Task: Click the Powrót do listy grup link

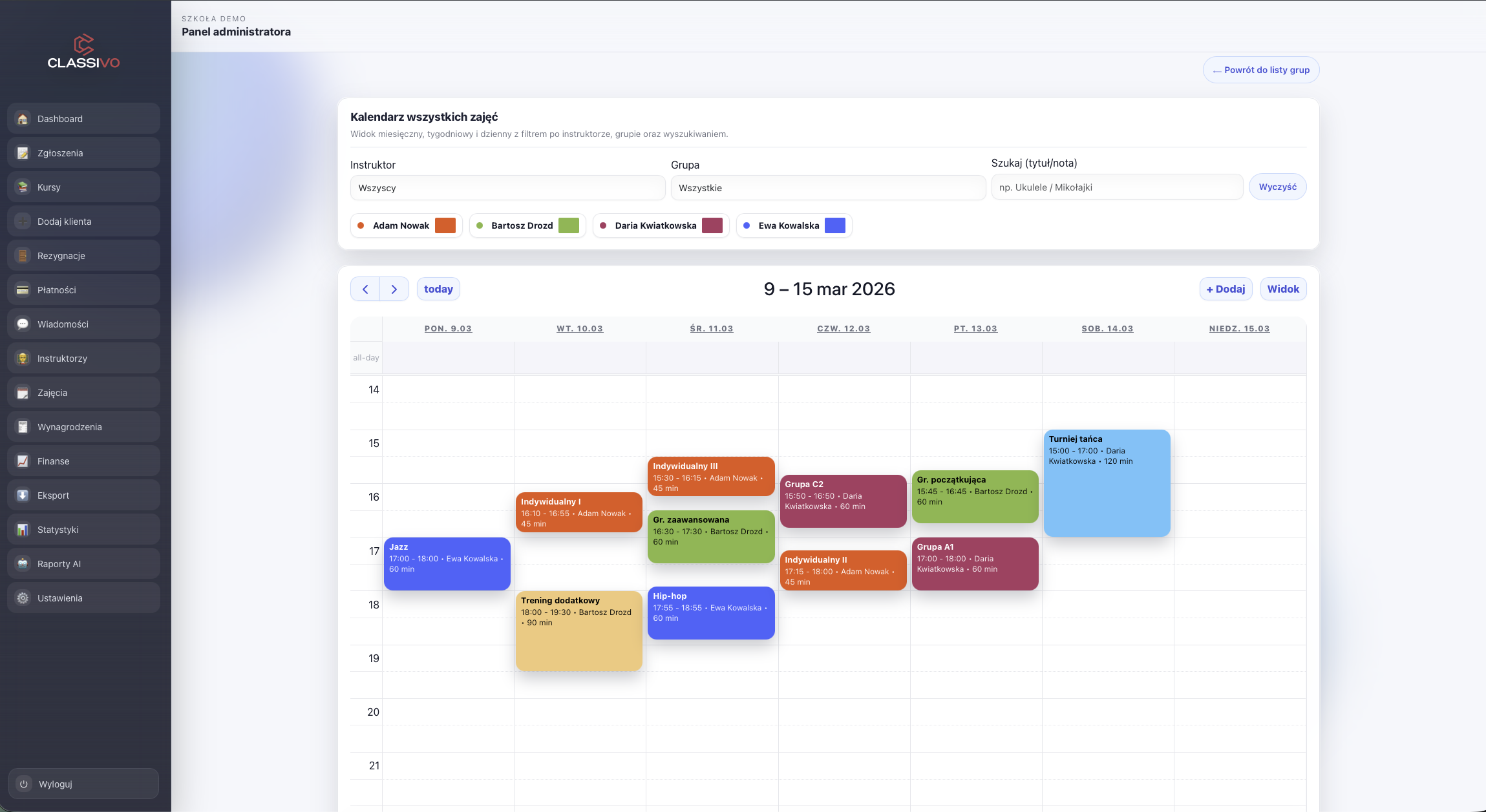Action: click(x=1260, y=70)
